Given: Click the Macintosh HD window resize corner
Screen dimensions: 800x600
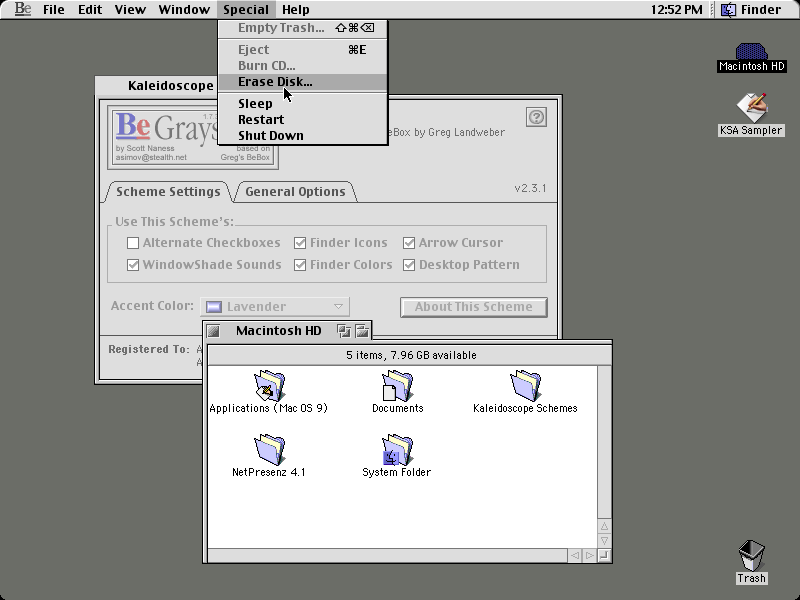Looking at the screenshot, I should [604, 555].
